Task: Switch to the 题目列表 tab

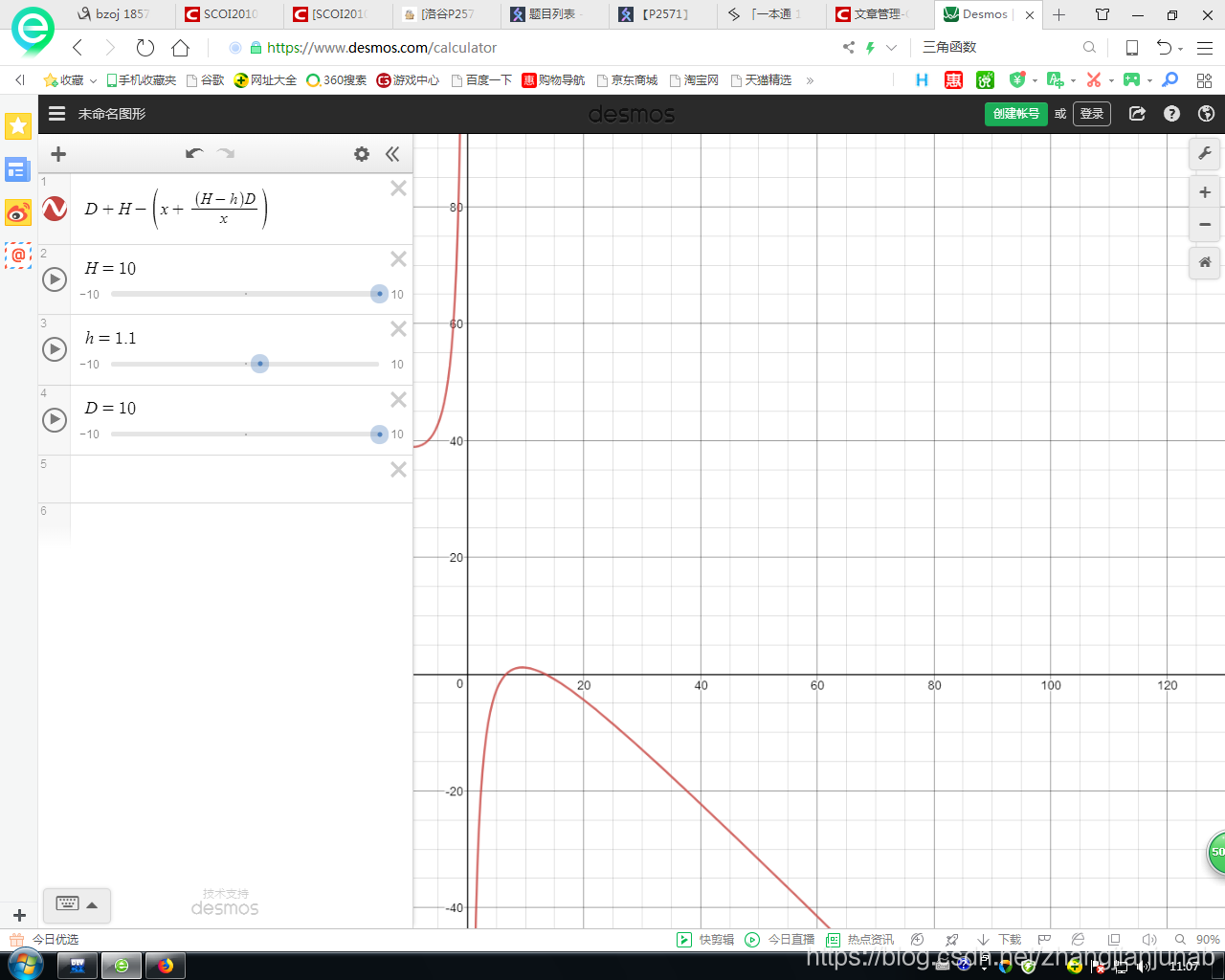Action: coord(555,14)
